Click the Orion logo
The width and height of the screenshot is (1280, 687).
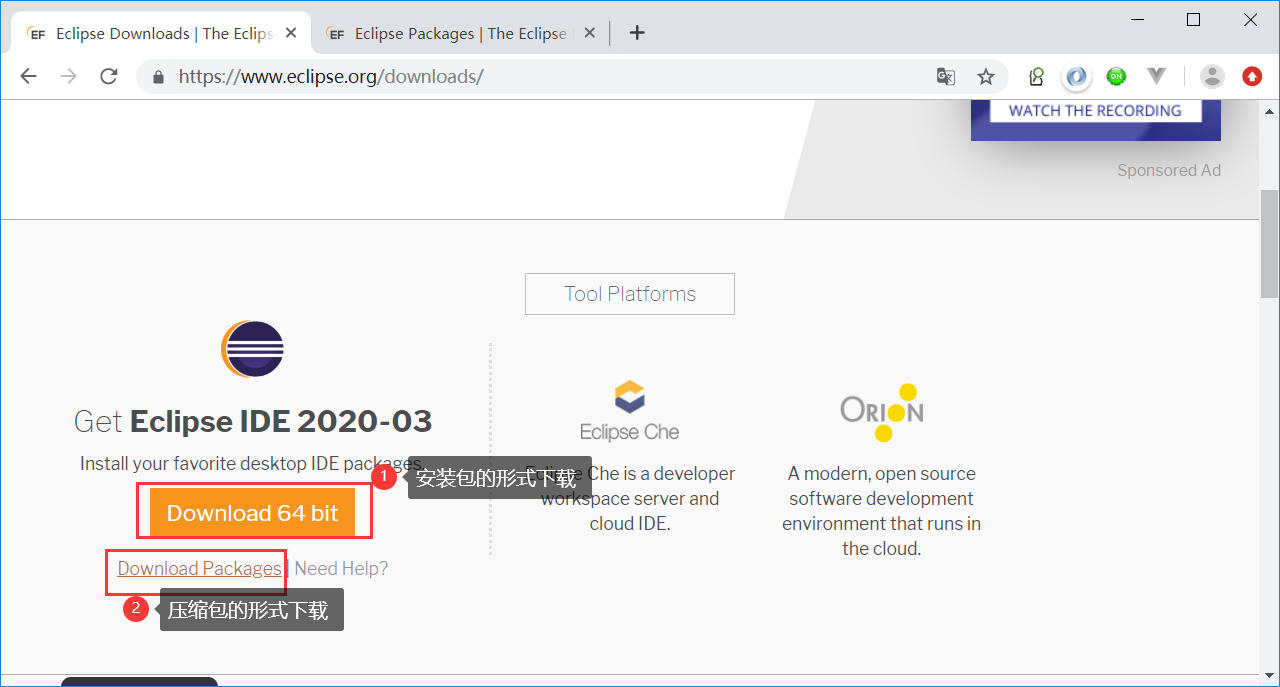pos(882,412)
